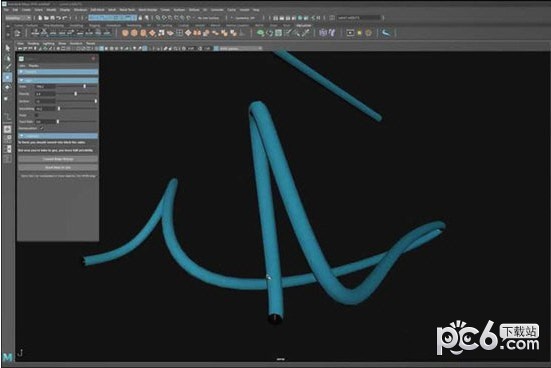Open the File menu
Image resolution: width=551 pixels, height=368 pixels.
[6, 10]
